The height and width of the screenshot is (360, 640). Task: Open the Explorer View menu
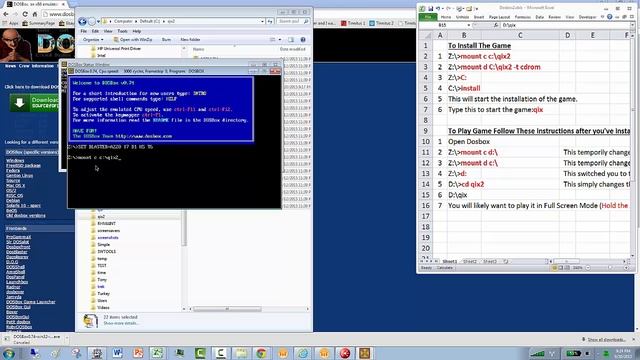(x=108, y=31)
